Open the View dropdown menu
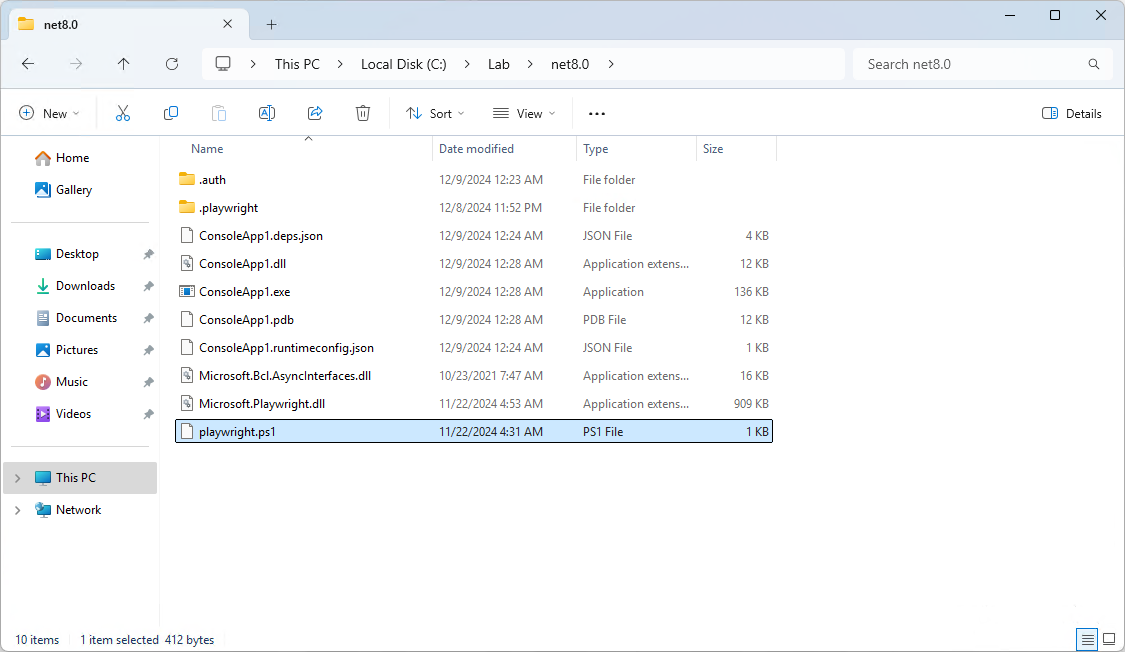The image size is (1125, 652). click(x=524, y=113)
